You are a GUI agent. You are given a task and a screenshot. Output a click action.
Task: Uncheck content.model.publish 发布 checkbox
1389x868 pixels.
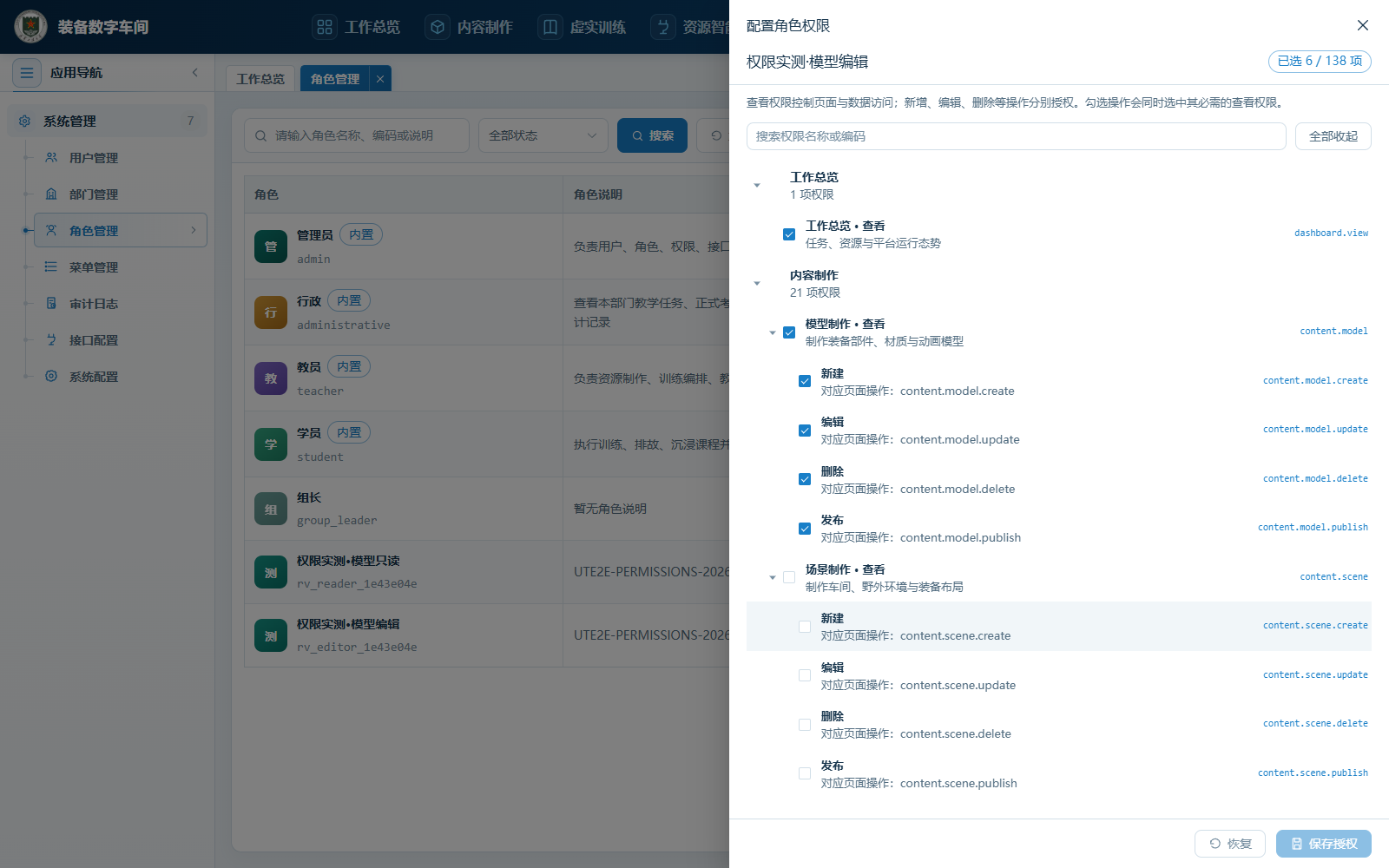(x=805, y=529)
